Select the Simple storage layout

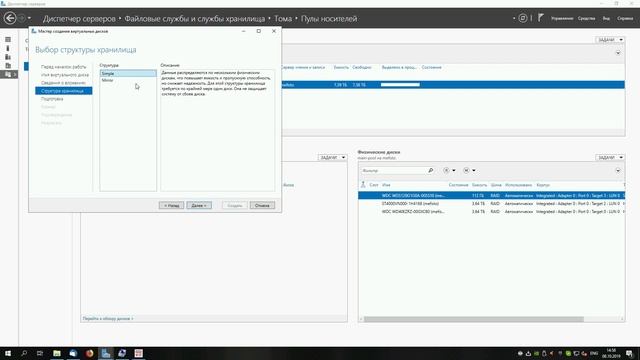(x=128, y=73)
